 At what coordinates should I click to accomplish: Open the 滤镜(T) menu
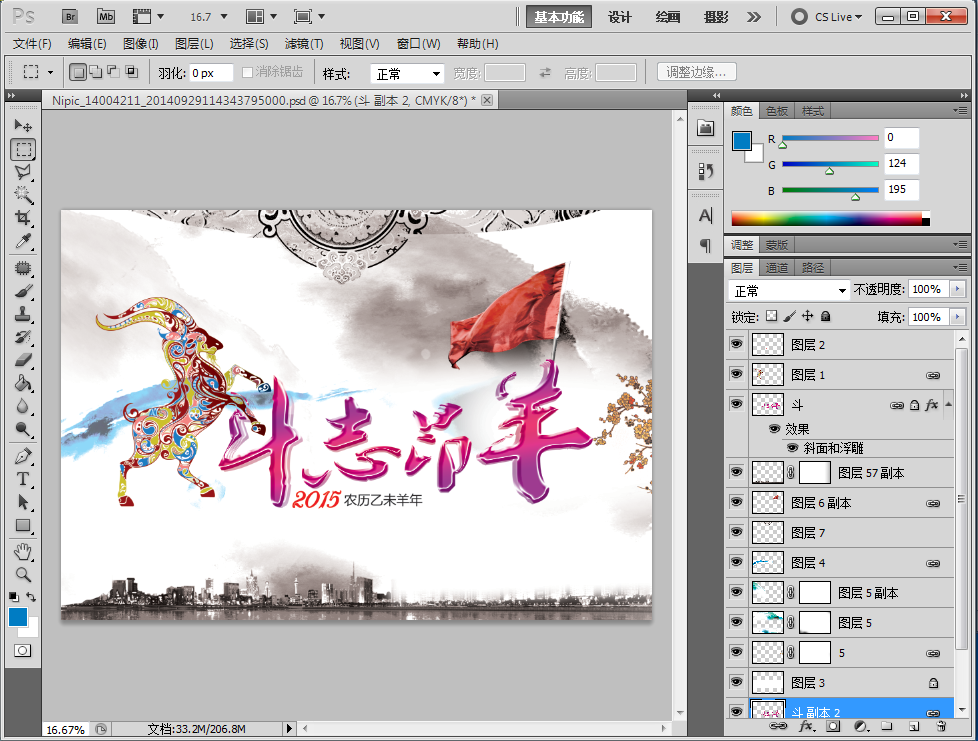[304, 44]
